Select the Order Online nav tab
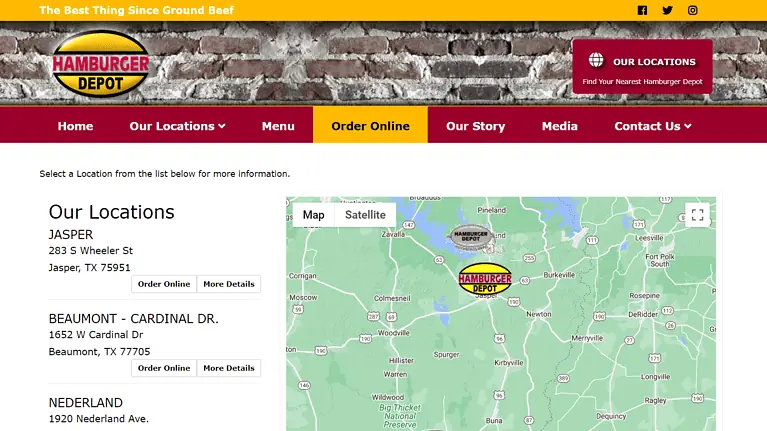Image resolution: width=767 pixels, height=431 pixels. click(x=370, y=125)
